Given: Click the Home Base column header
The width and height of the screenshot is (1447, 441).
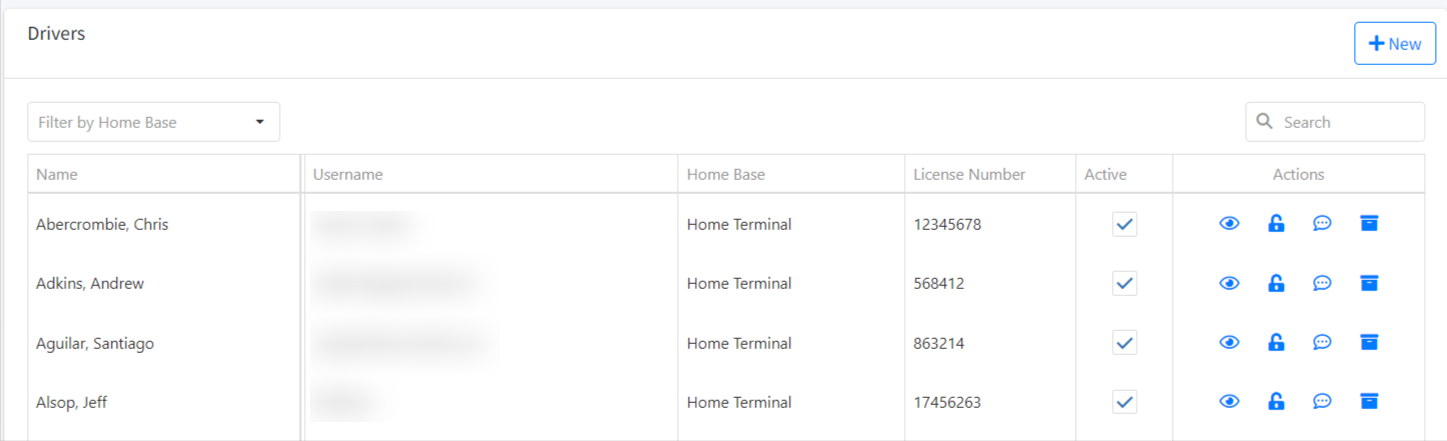Looking at the screenshot, I should [726, 174].
